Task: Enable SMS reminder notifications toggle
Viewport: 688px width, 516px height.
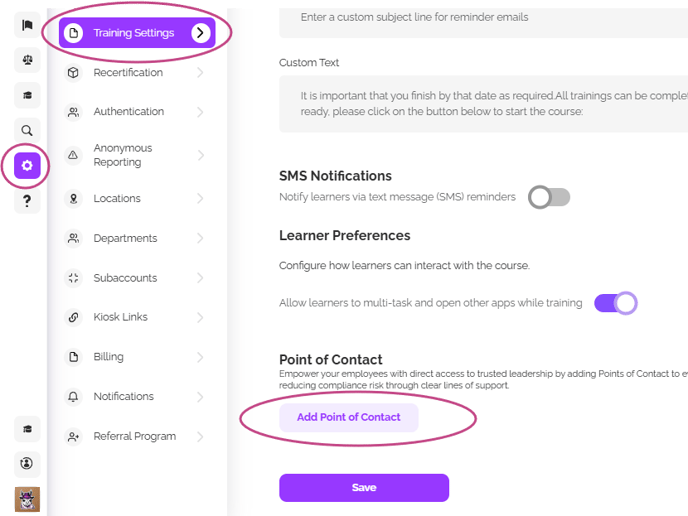Action: tap(549, 197)
